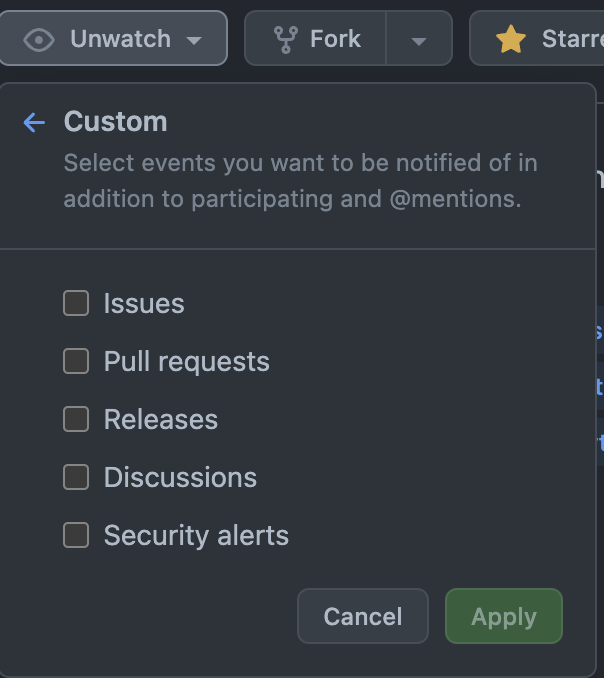Toggle the Discussions checkbox
The image size is (604, 678).
tap(76, 477)
